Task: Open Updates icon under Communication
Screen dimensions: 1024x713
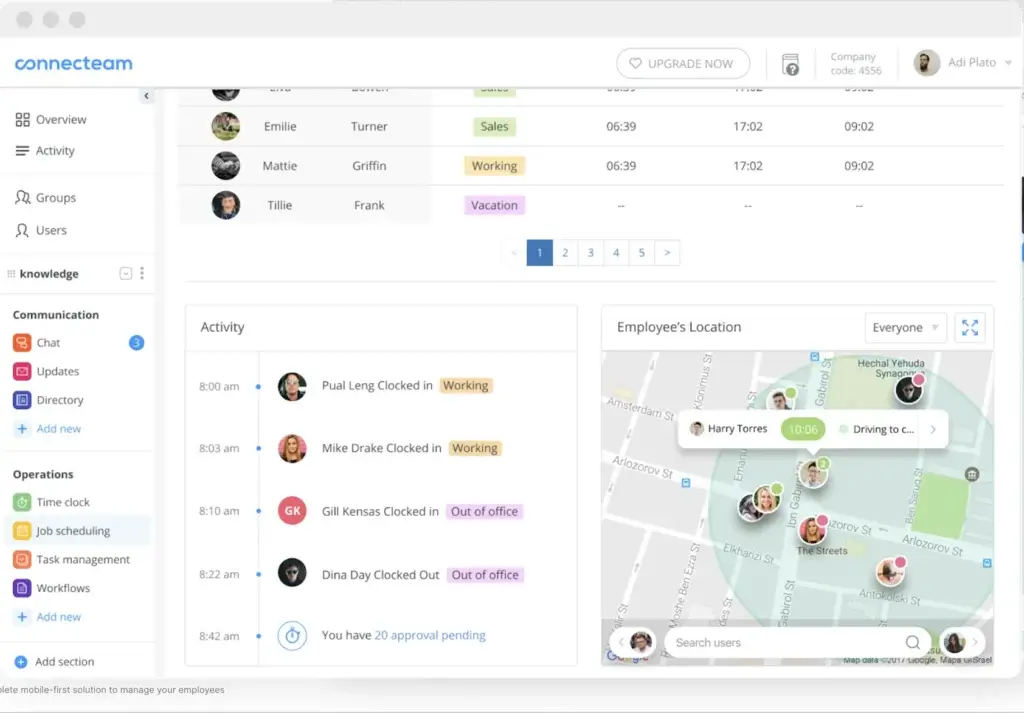Action: click(x=22, y=372)
